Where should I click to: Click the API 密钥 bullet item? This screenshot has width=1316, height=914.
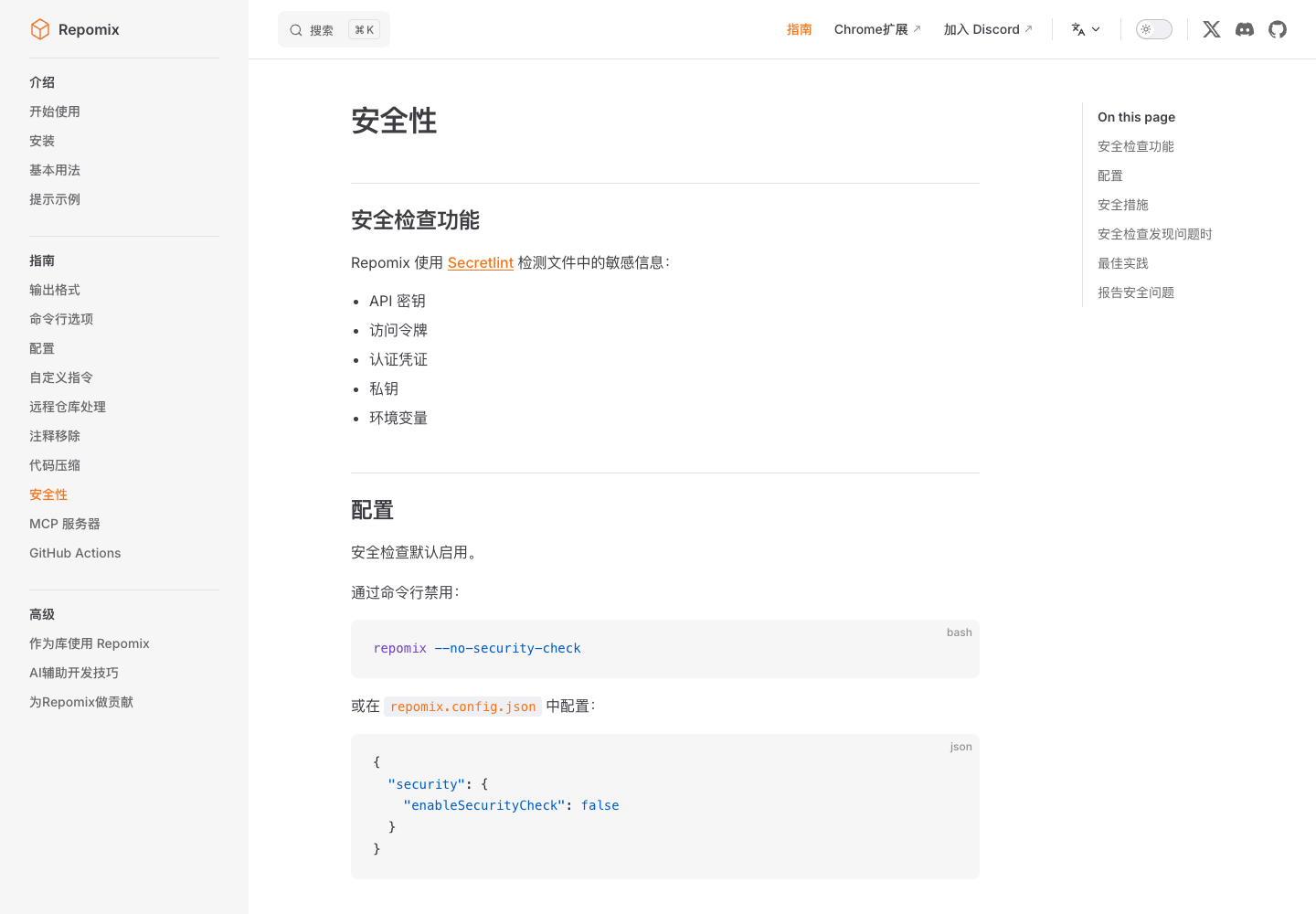tap(398, 301)
